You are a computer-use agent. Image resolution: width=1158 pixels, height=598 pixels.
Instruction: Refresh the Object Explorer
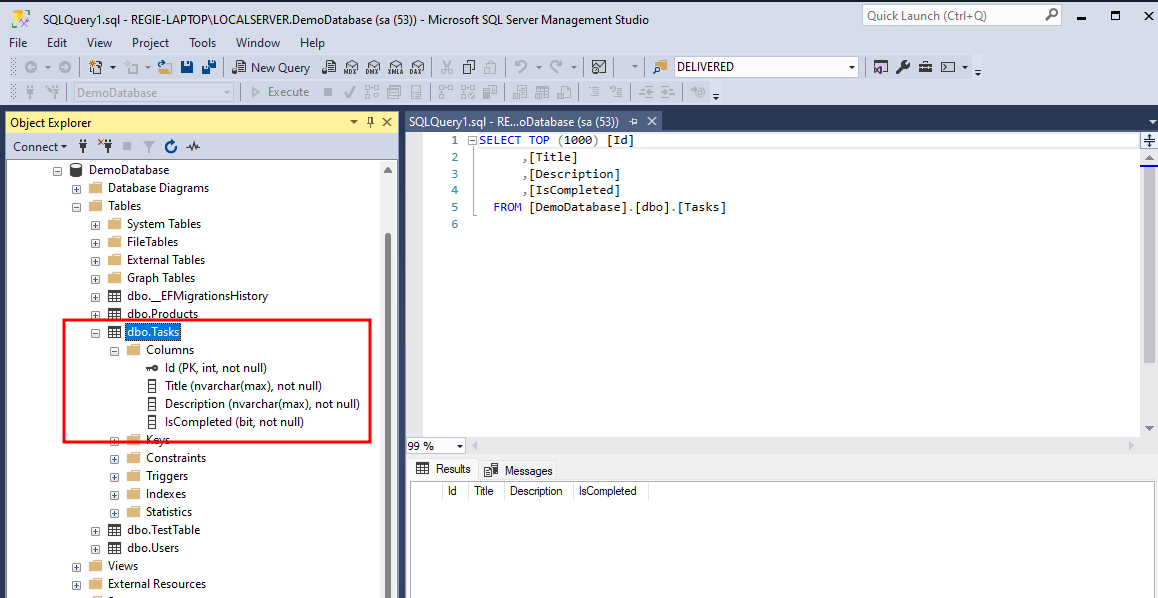click(x=170, y=146)
